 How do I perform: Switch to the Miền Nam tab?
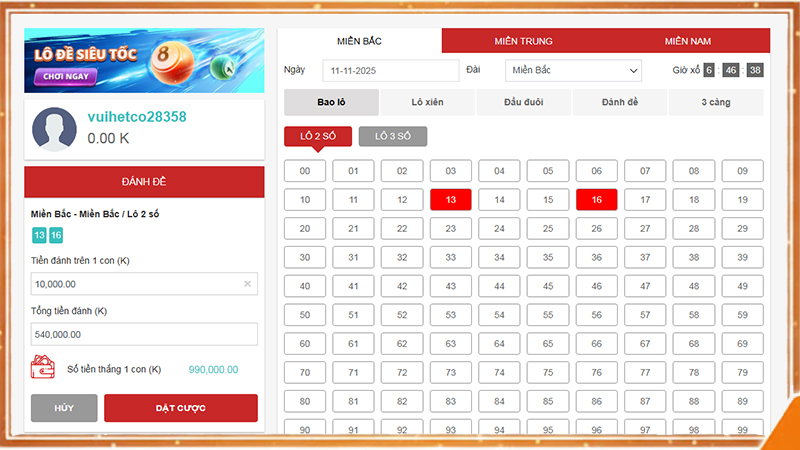pyautogui.click(x=688, y=41)
